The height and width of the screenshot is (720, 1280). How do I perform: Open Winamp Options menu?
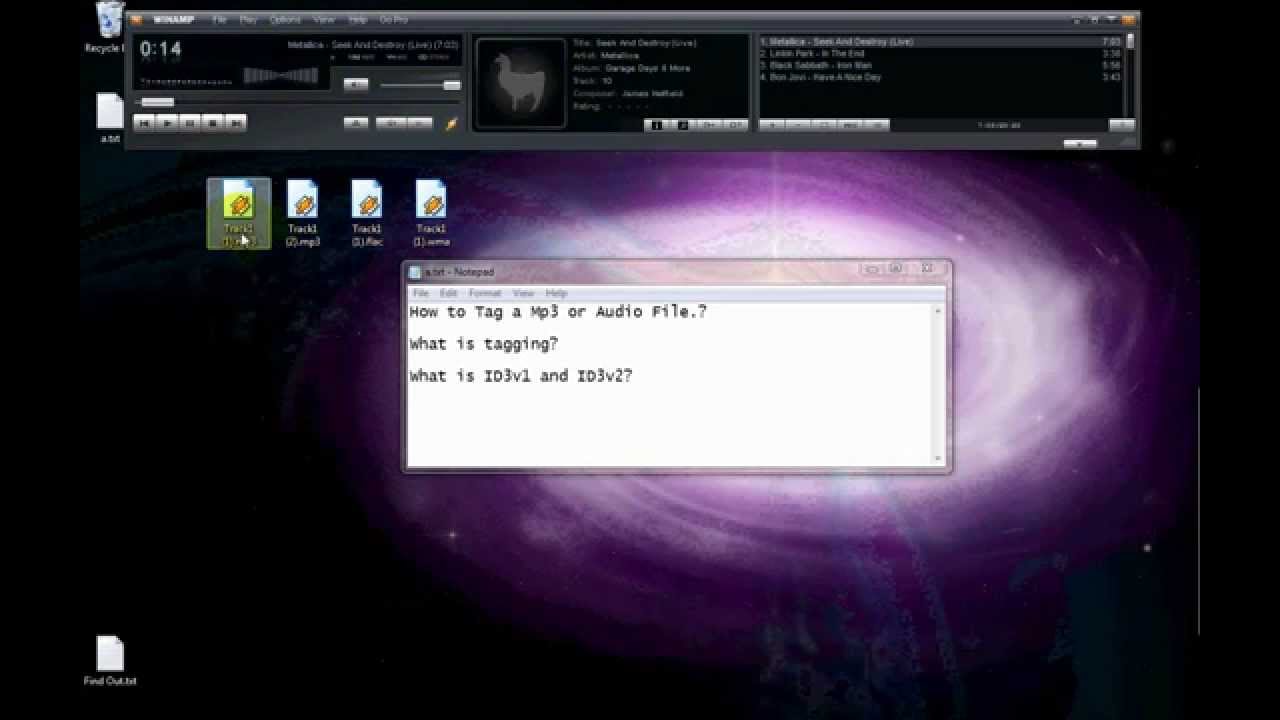click(x=285, y=20)
